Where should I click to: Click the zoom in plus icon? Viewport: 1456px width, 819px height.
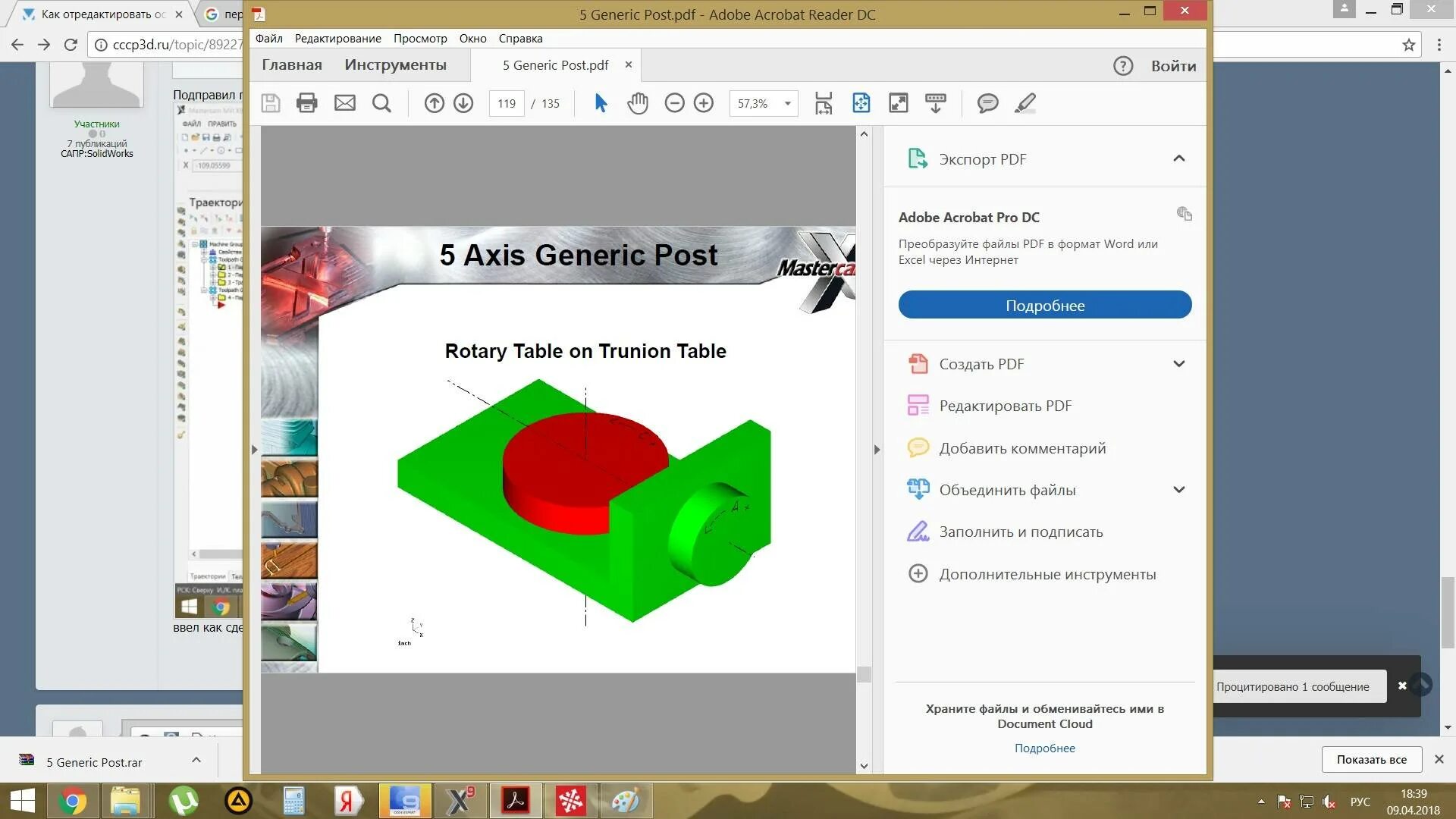[704, 103]
